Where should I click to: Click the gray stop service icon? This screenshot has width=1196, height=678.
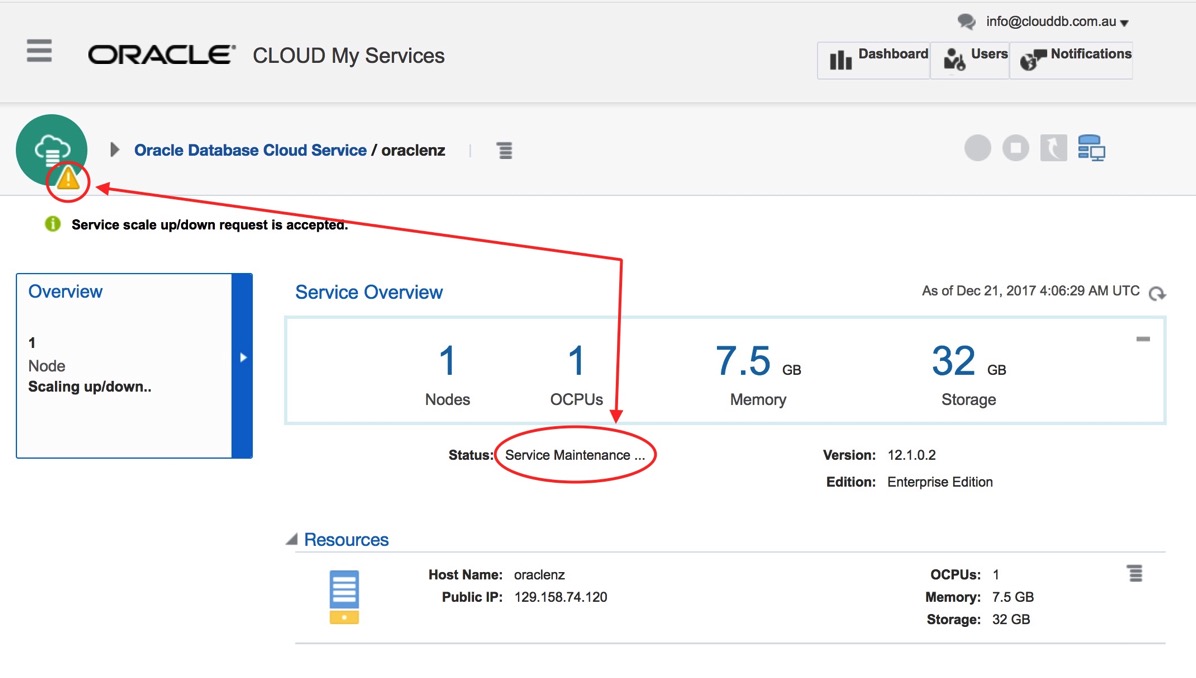point(1015,149)
